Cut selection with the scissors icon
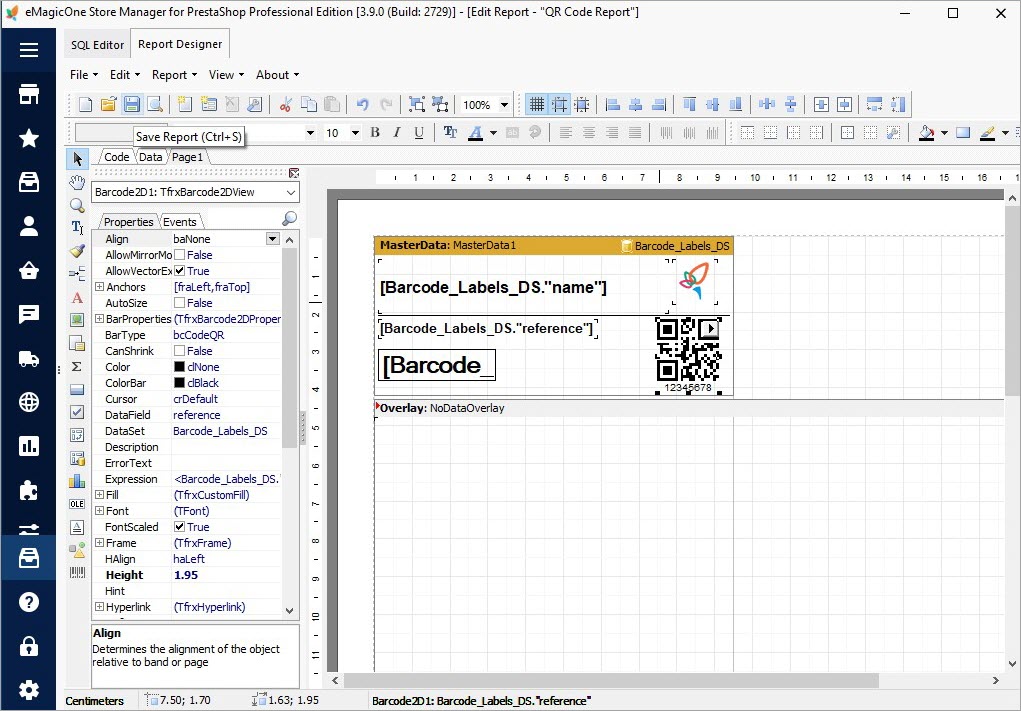Viewport: 1021px width, 711px height. [285, 104]
